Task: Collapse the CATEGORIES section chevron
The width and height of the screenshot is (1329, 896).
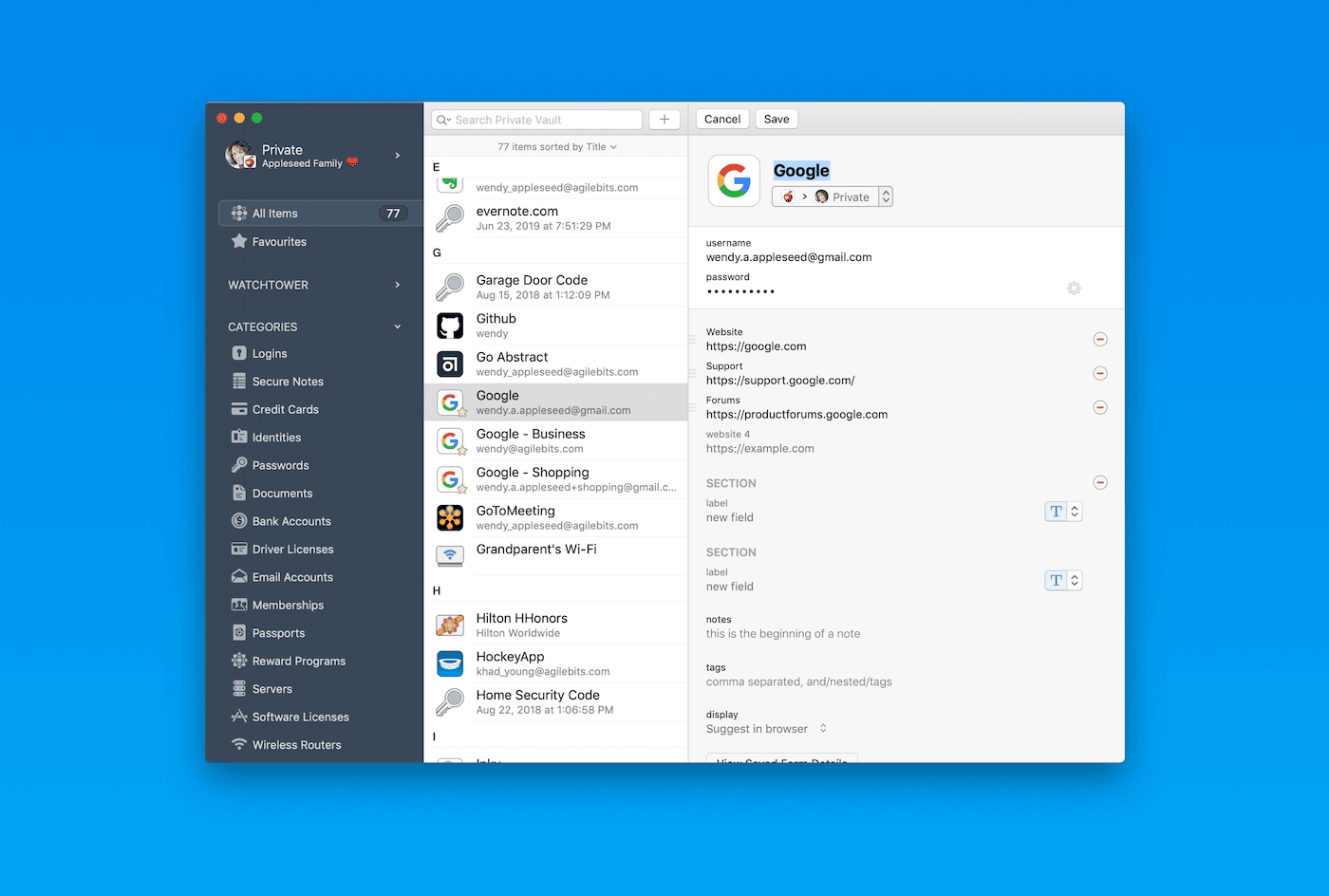Action: click(397, 327)
